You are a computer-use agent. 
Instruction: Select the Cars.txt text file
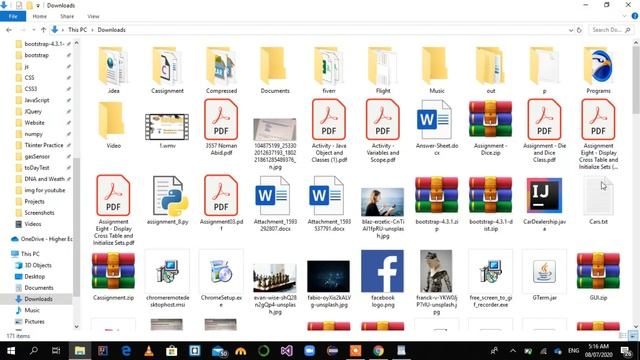[598, 200]
